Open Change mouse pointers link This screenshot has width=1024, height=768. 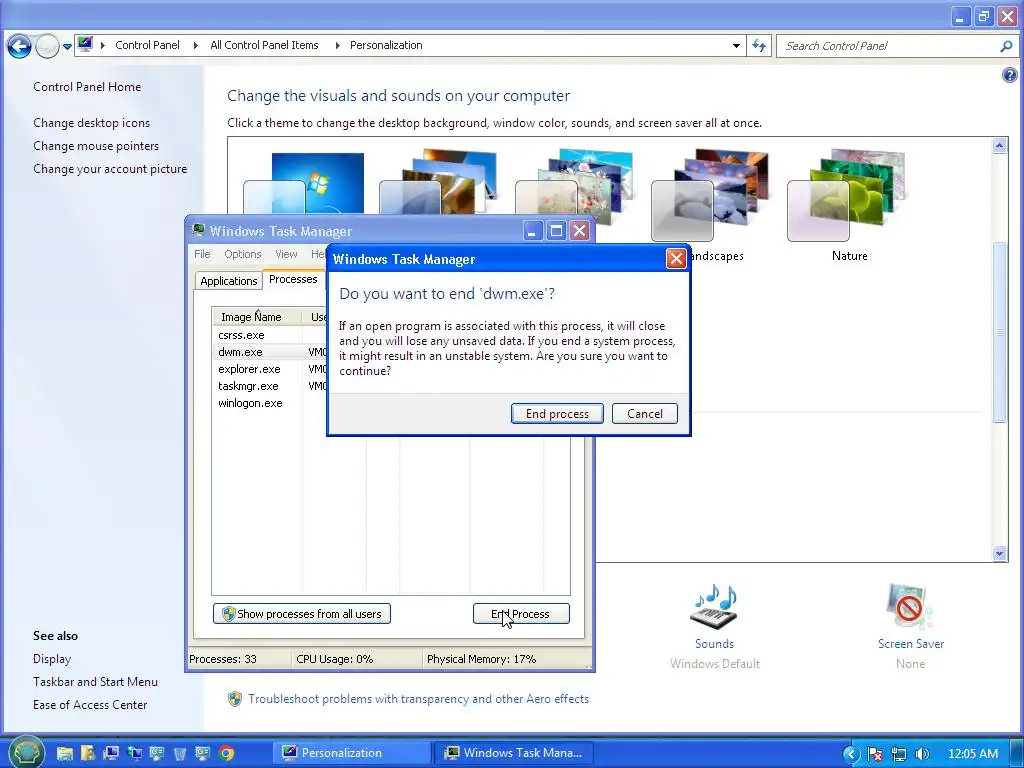pyautogui.click(x=96, y=146)
